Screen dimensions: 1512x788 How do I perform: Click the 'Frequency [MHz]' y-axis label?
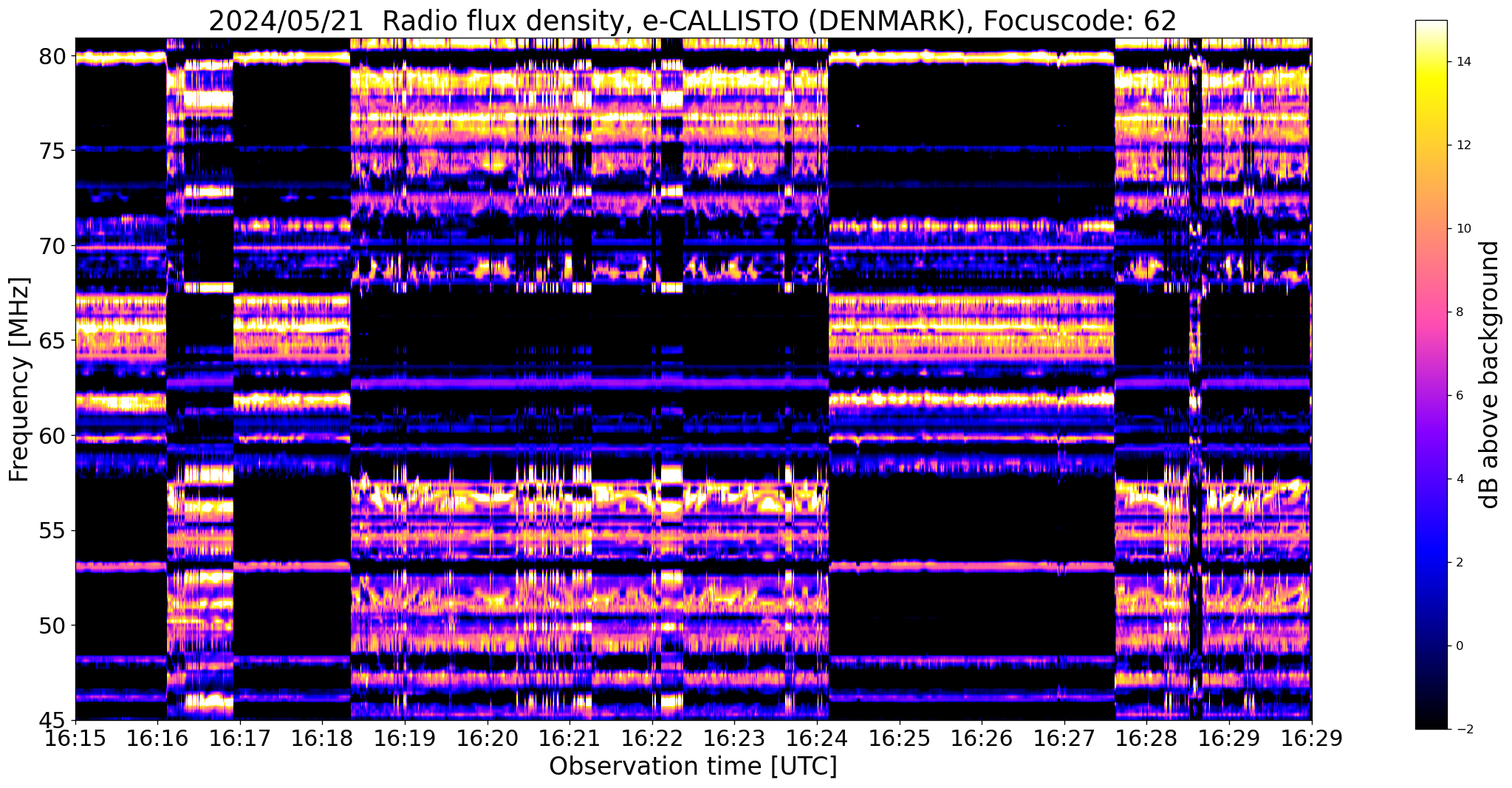tap(19, 380)
